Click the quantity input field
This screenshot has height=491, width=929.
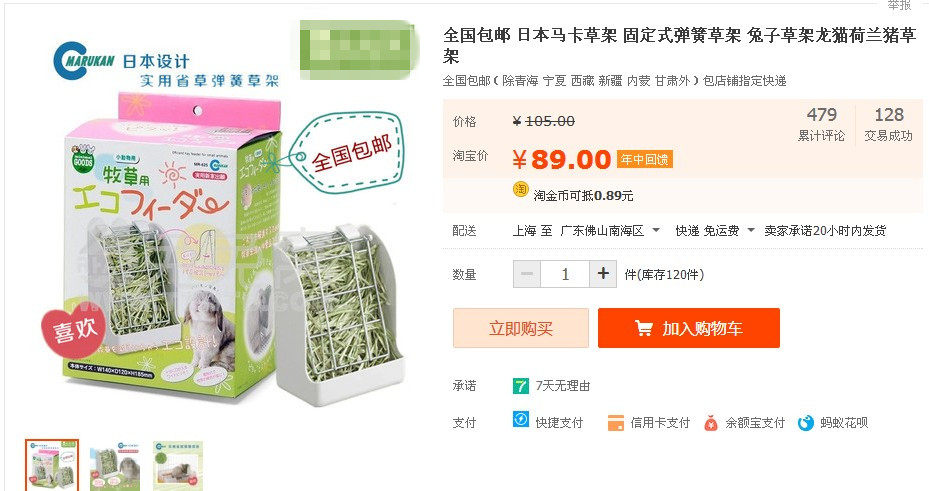click(565, 274)
